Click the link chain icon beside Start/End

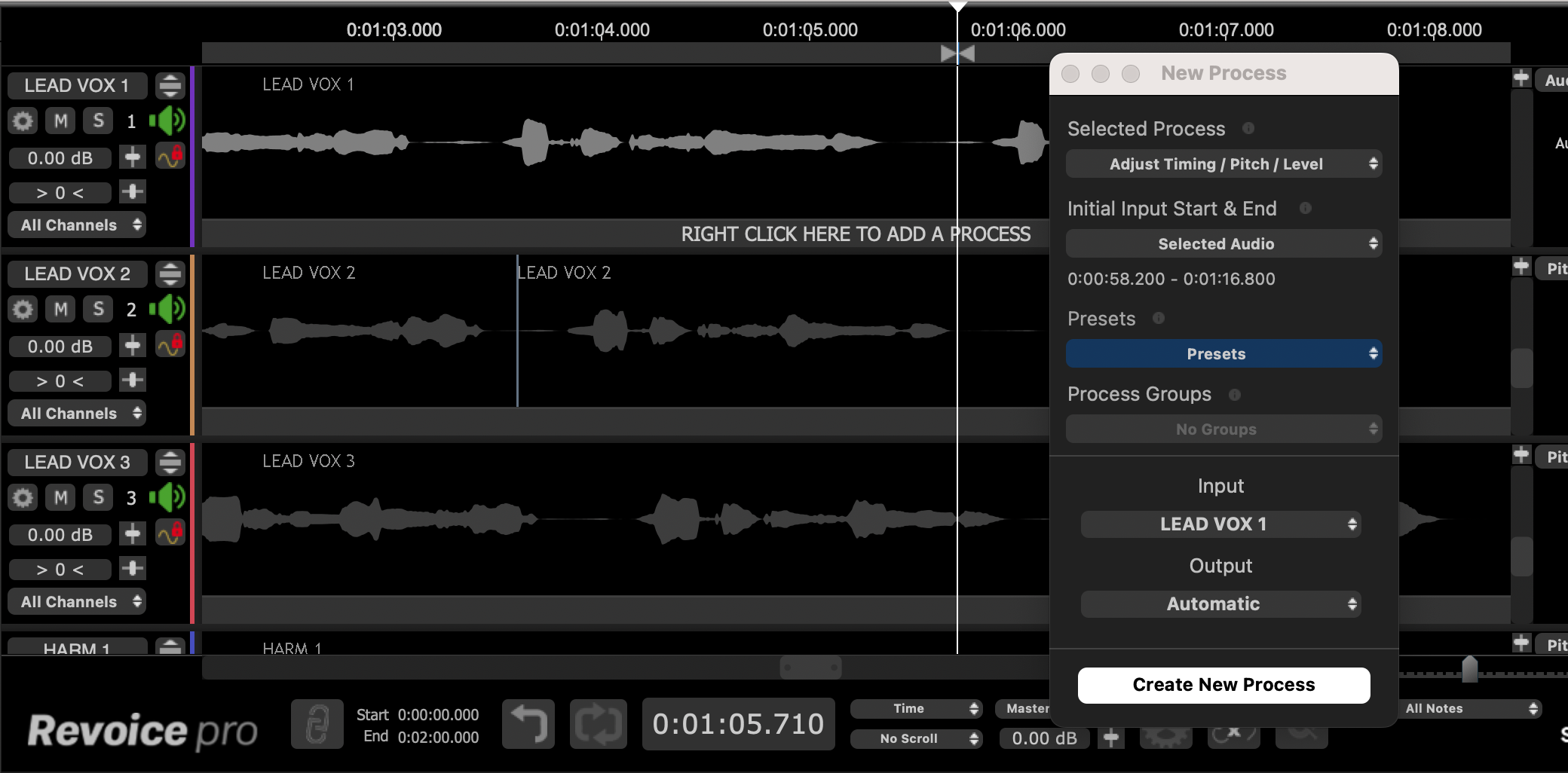(317, 724)
